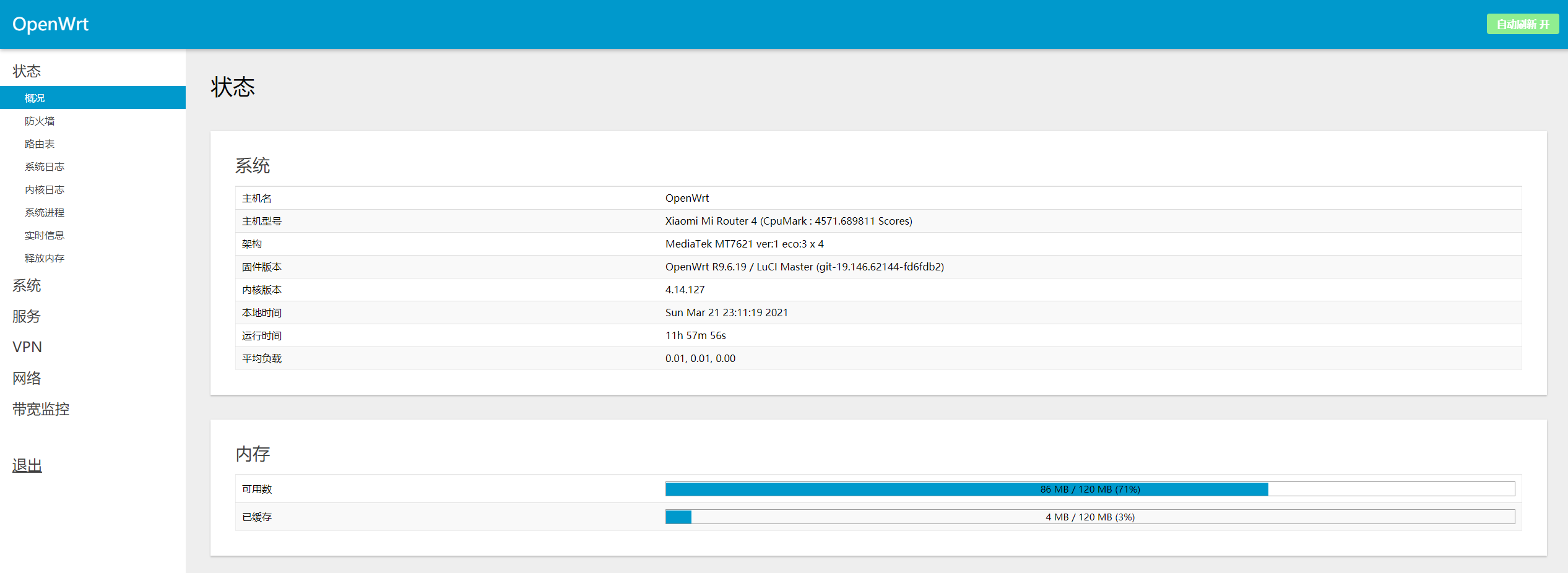This screenshot has width=1568, height=573.
Task: Open 内核日志 in the sidebar
Action: click(x=45, y=189)
